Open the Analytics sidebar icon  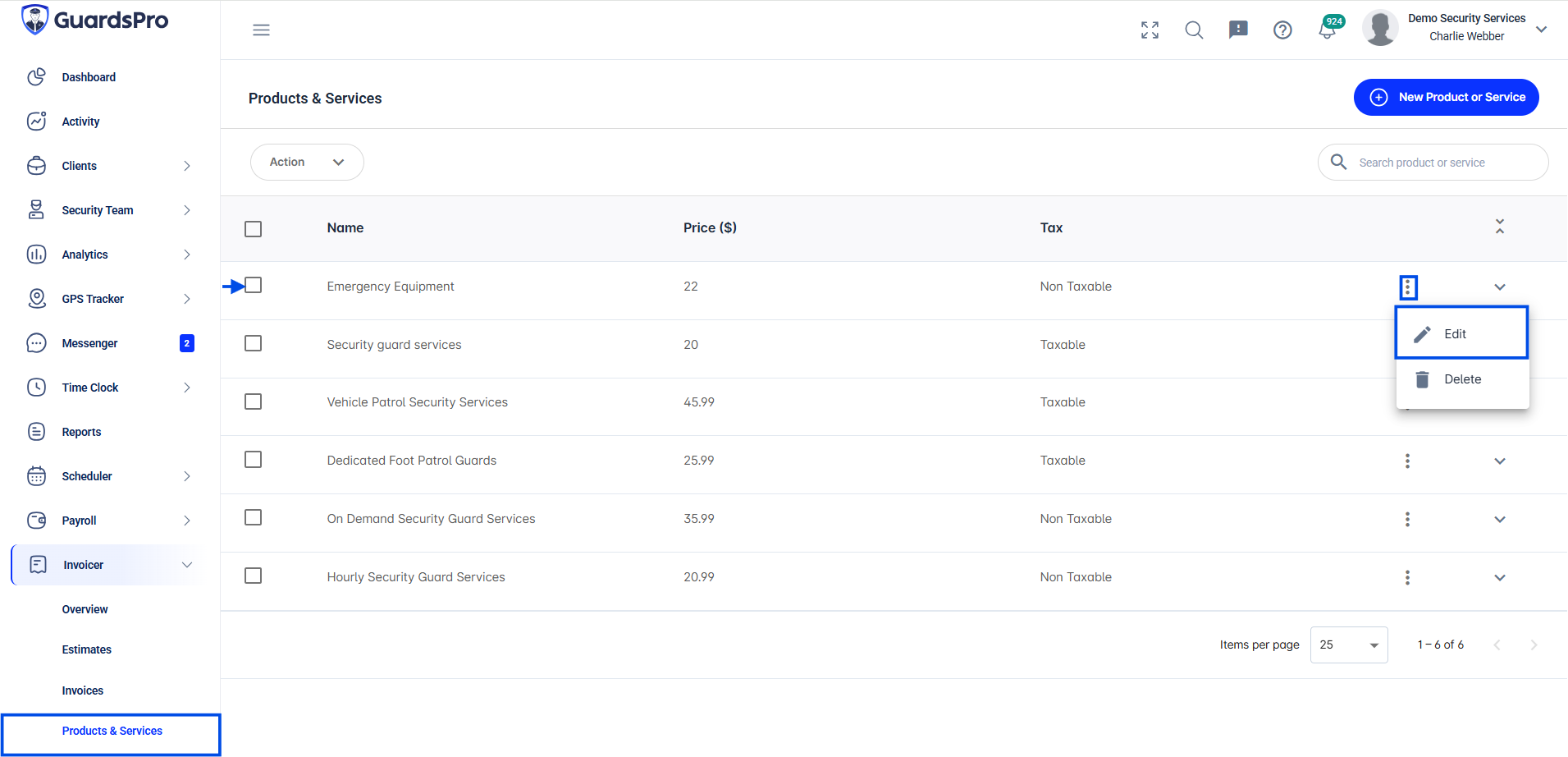36,255
